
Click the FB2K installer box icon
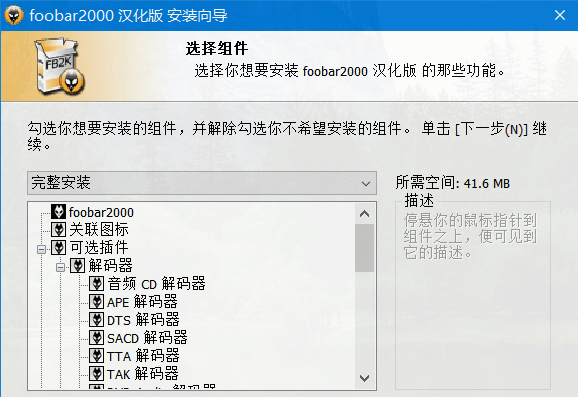click(60, 66)
